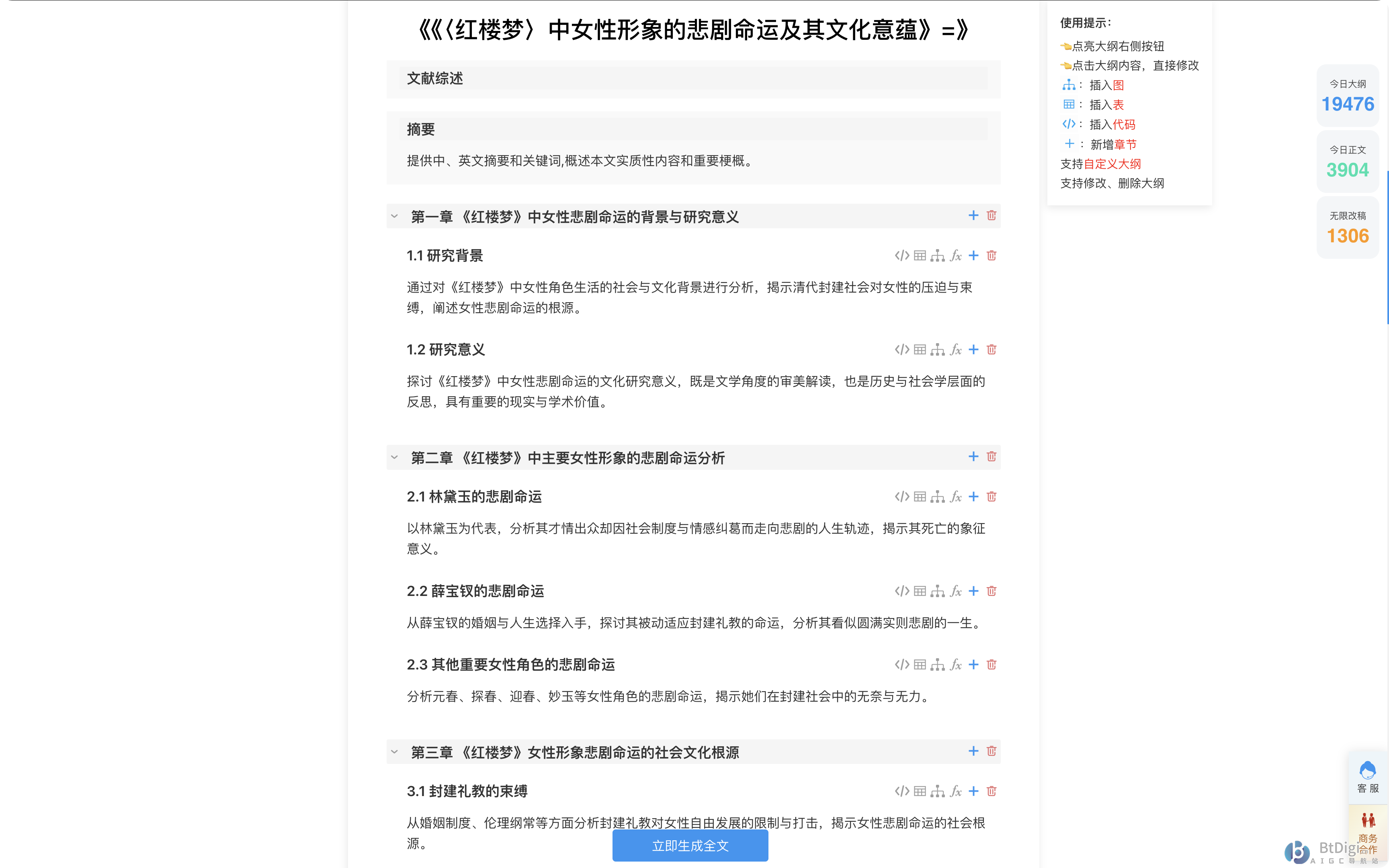Insert code into 2.1 林黛玉的悲剧命运
This screenshot has height=868, width=1389.
(x=902, y=497)
